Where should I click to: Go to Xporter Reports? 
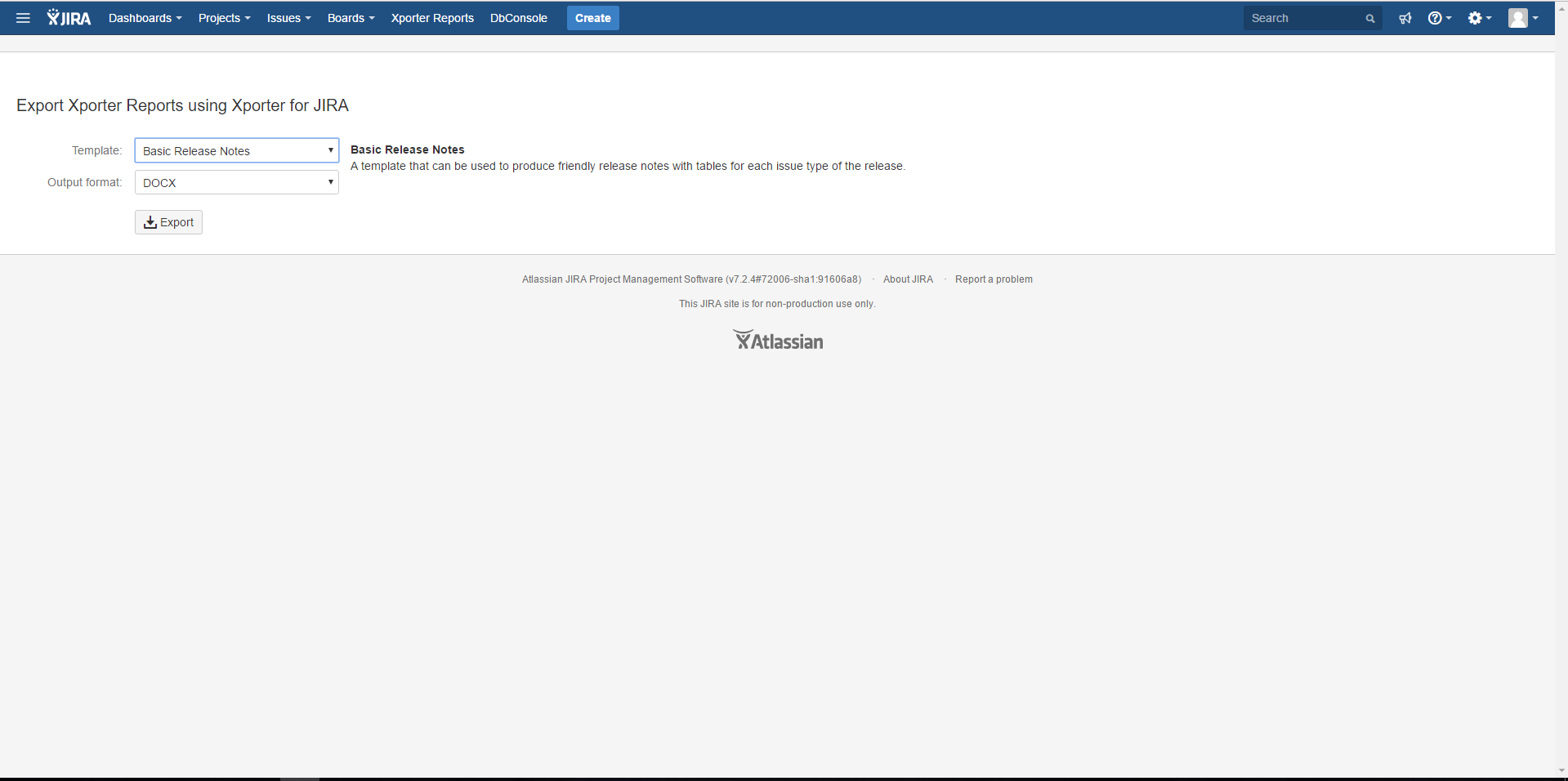[432, 18]
